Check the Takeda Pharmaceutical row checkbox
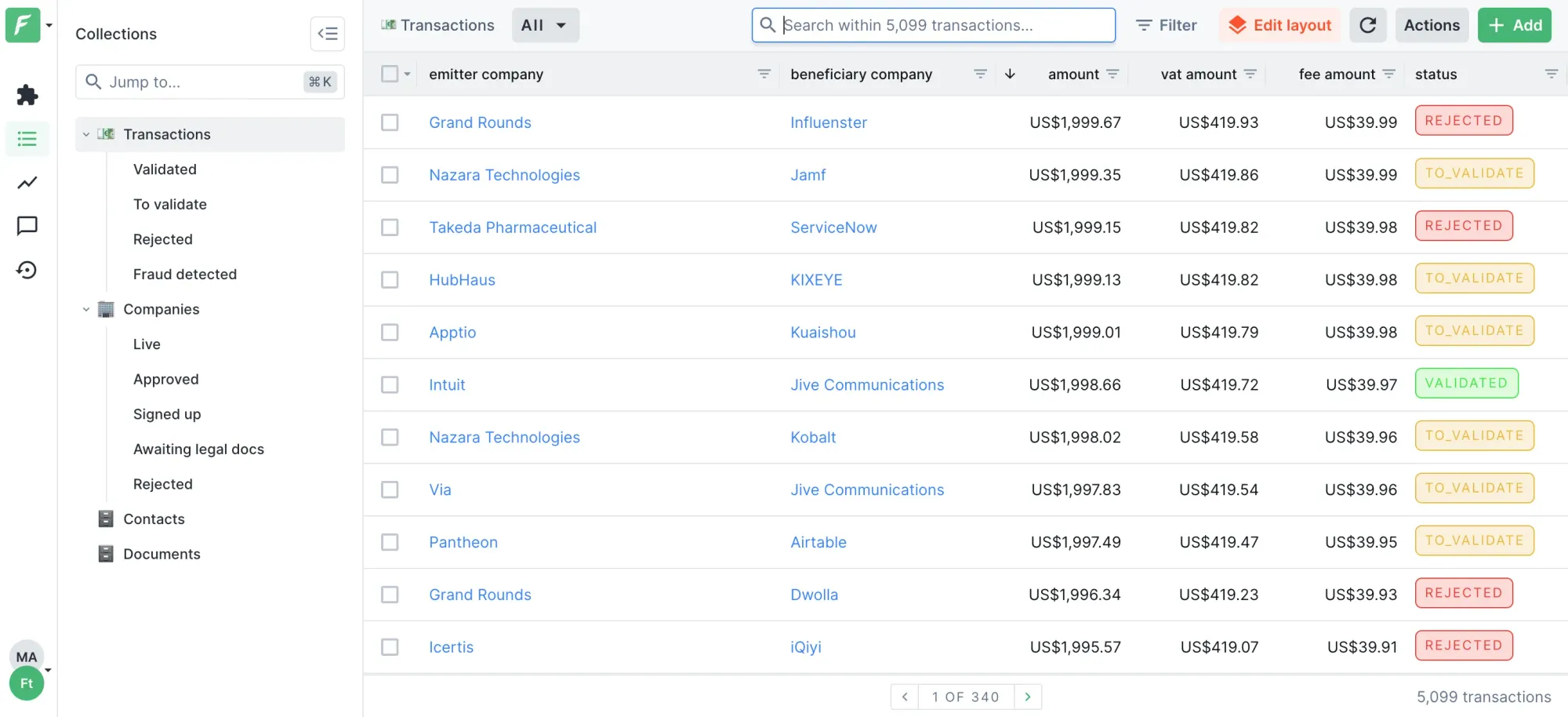The width and height of the screenshot is (1568, 717). 390,227
